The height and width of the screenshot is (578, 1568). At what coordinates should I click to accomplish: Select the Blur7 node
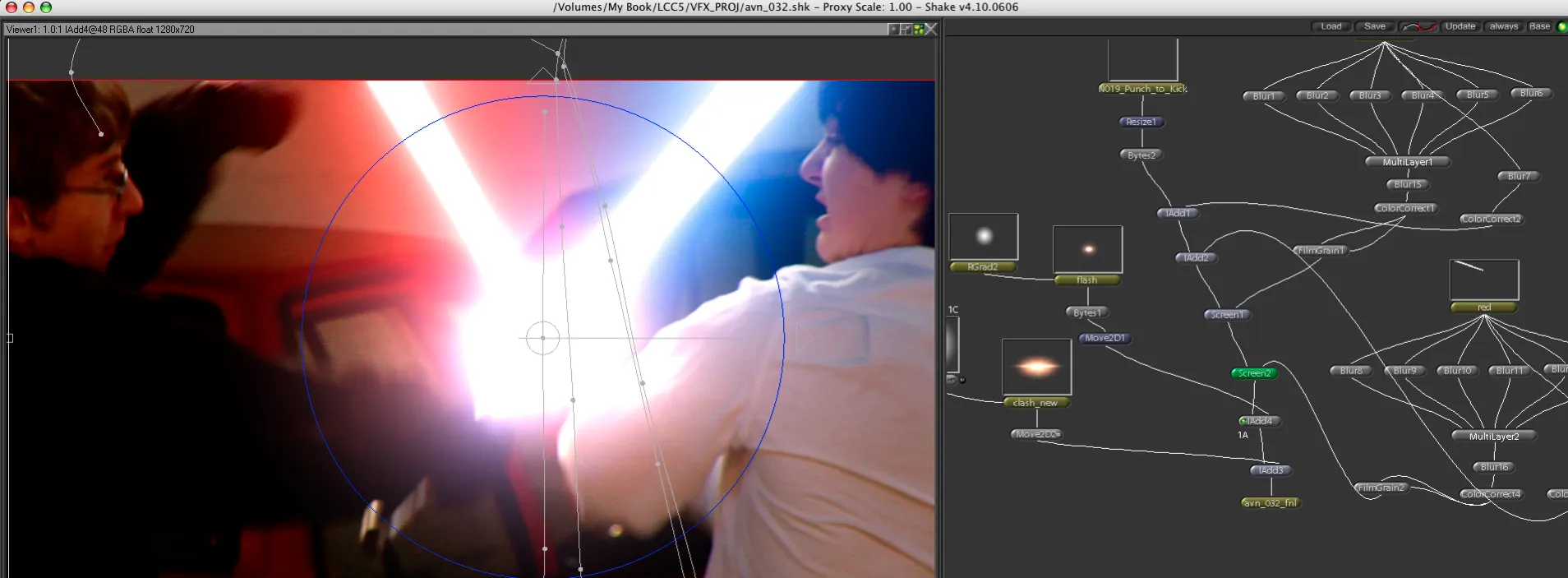click(x=1519, y=176)
